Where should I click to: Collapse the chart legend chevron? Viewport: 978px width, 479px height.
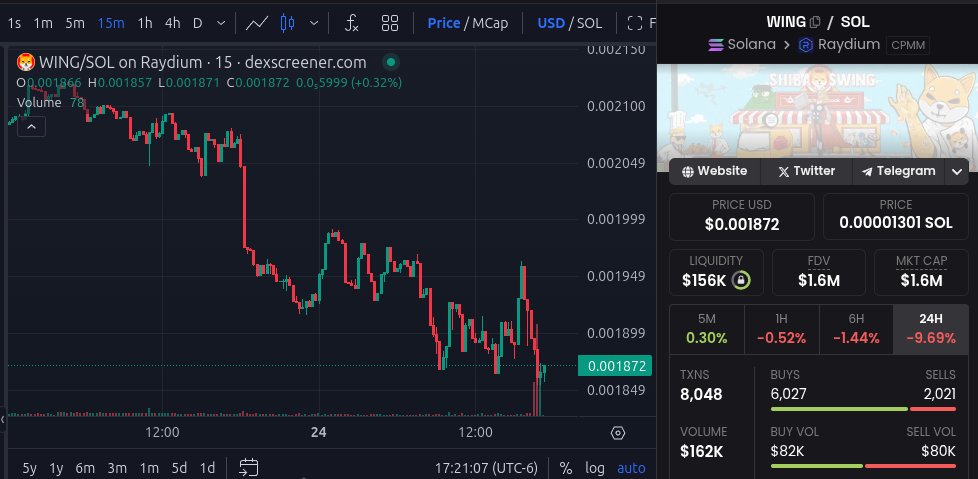coord(31,127)
